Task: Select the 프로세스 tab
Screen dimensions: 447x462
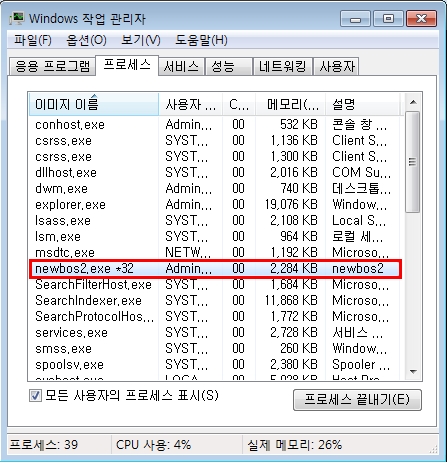Action: (x=127, y=65)
